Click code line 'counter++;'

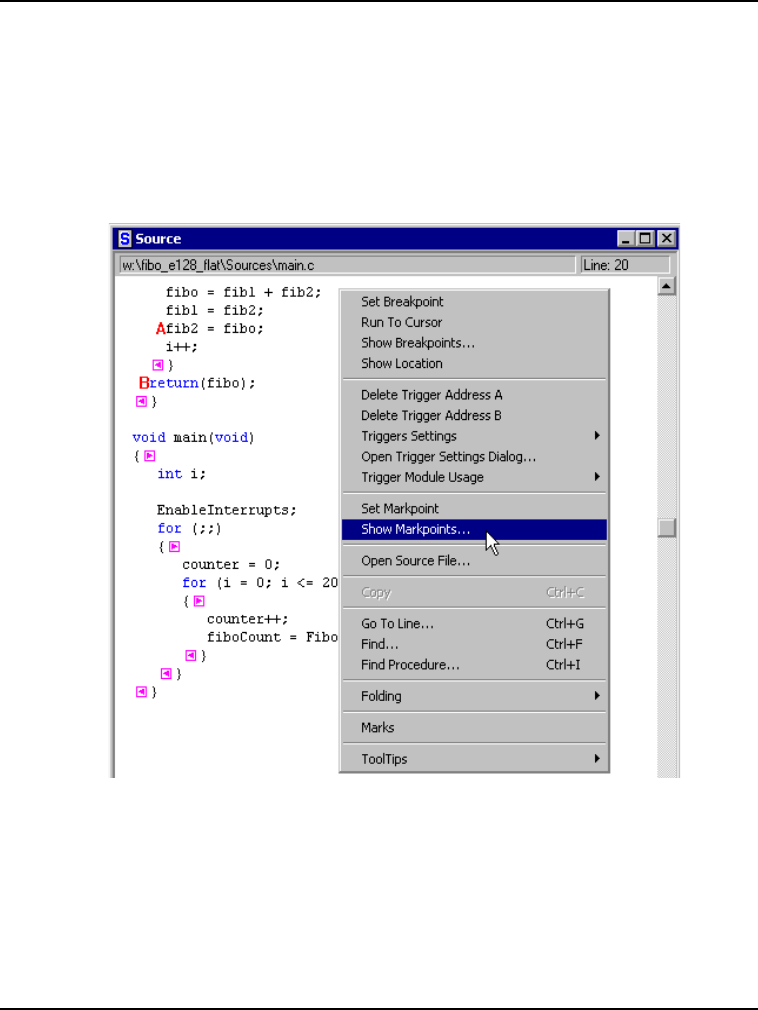[x=248, y=620]
